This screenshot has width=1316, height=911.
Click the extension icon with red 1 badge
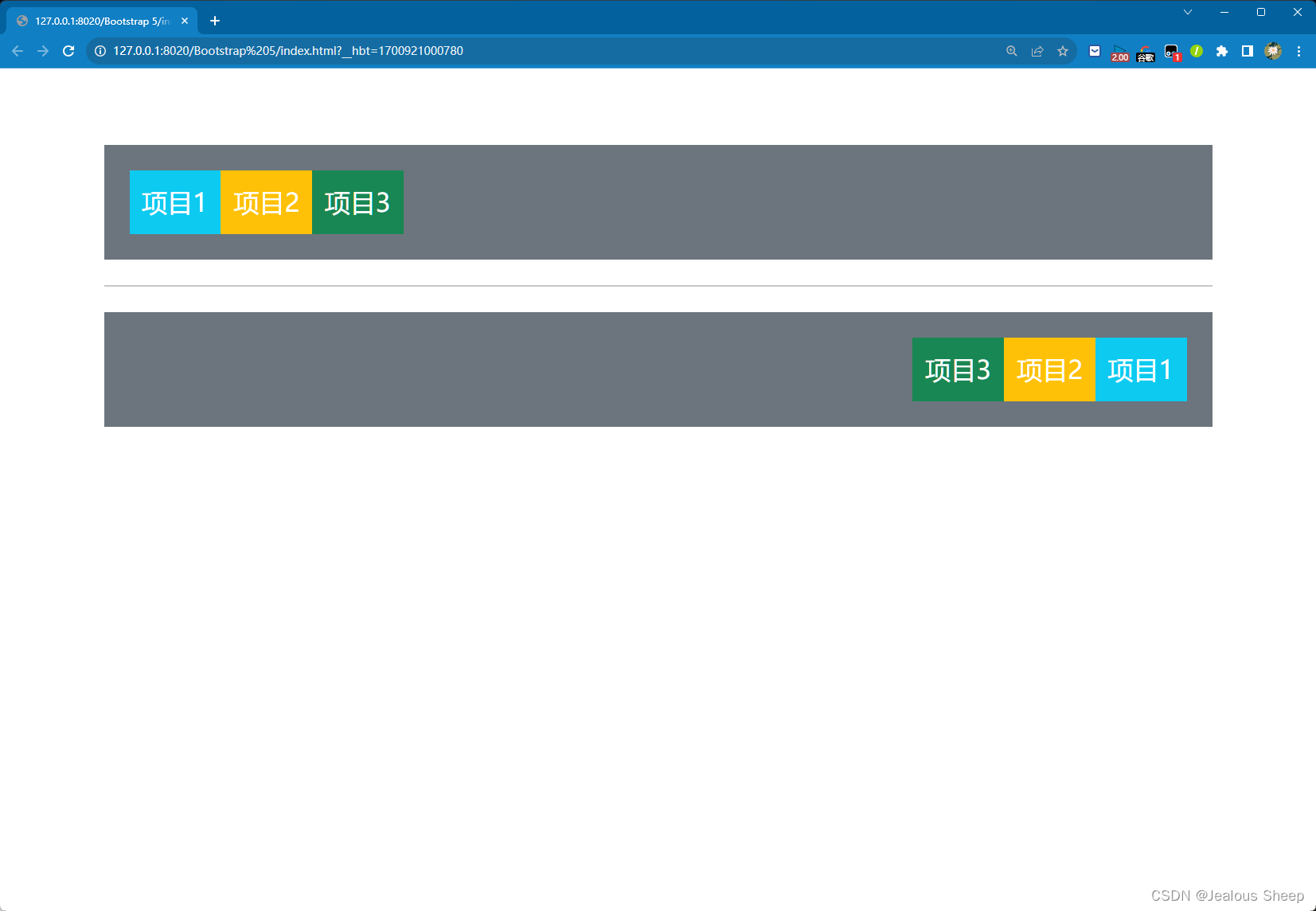(1171, 51)
